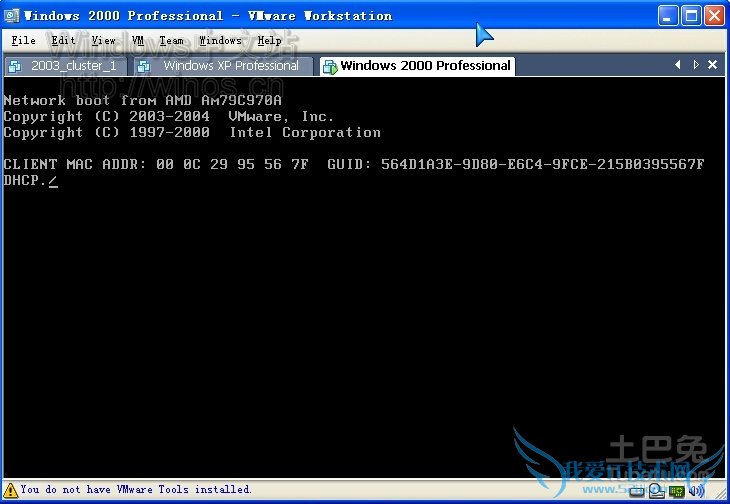Click the 'You do not have VMware Tools installed' message
The height and width of the screenshot is (504, 730).
tap(135, 489)
